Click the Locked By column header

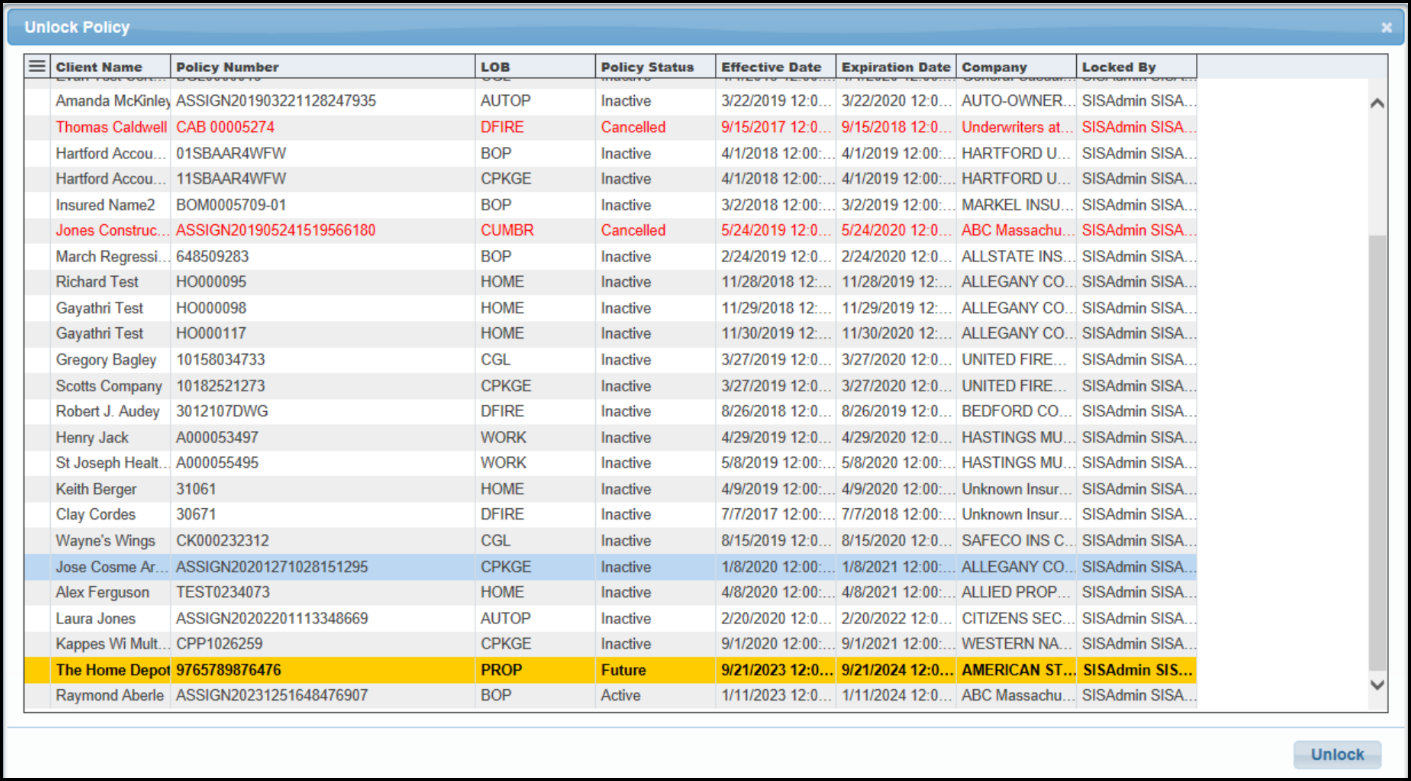(1136, 67)
